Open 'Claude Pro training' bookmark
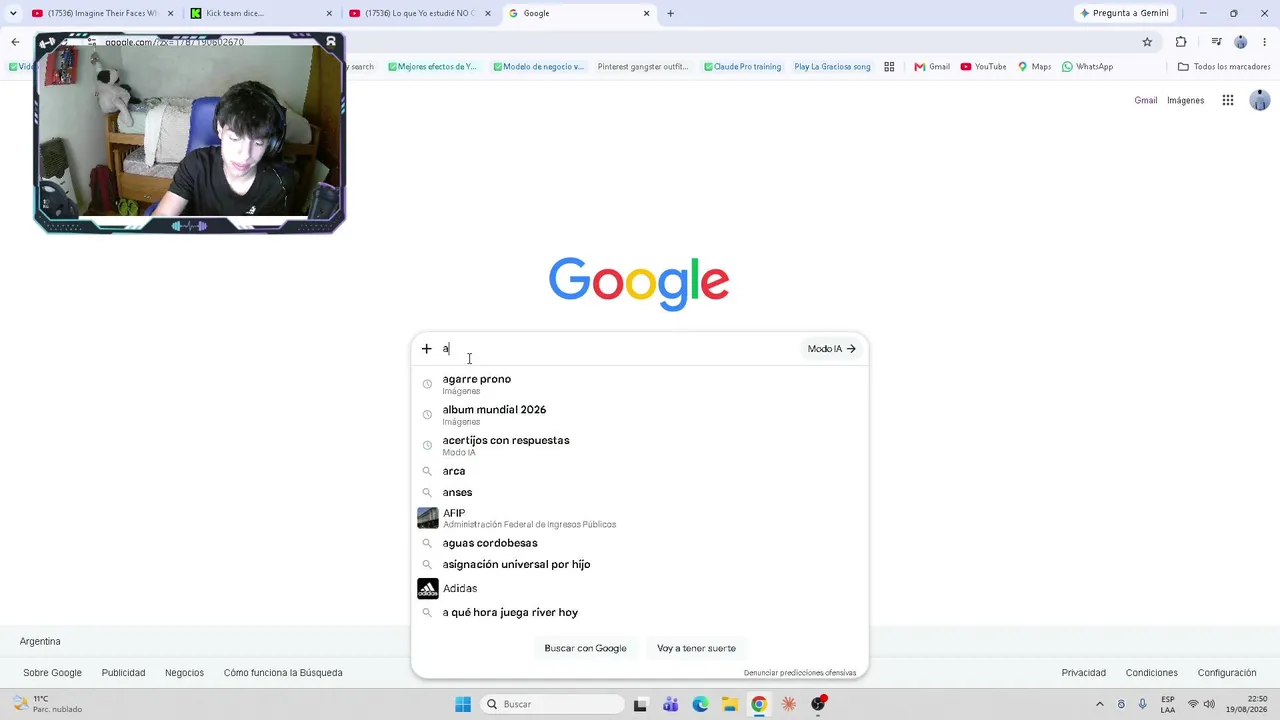 click(742, 67)
